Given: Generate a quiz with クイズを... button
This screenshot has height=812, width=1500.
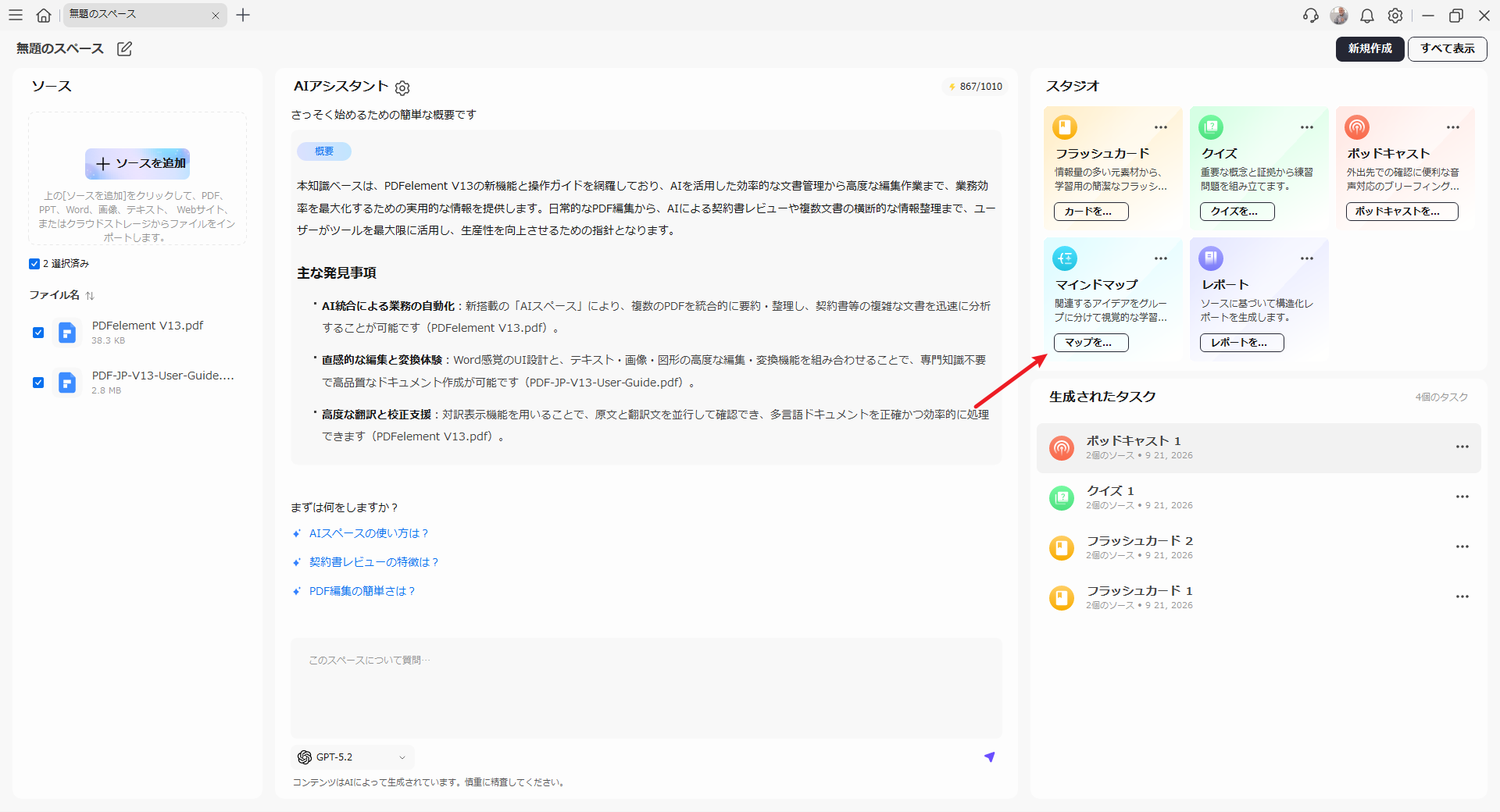Looking at the screenshot, I should pyautogui.click(x=1237, y=212).
